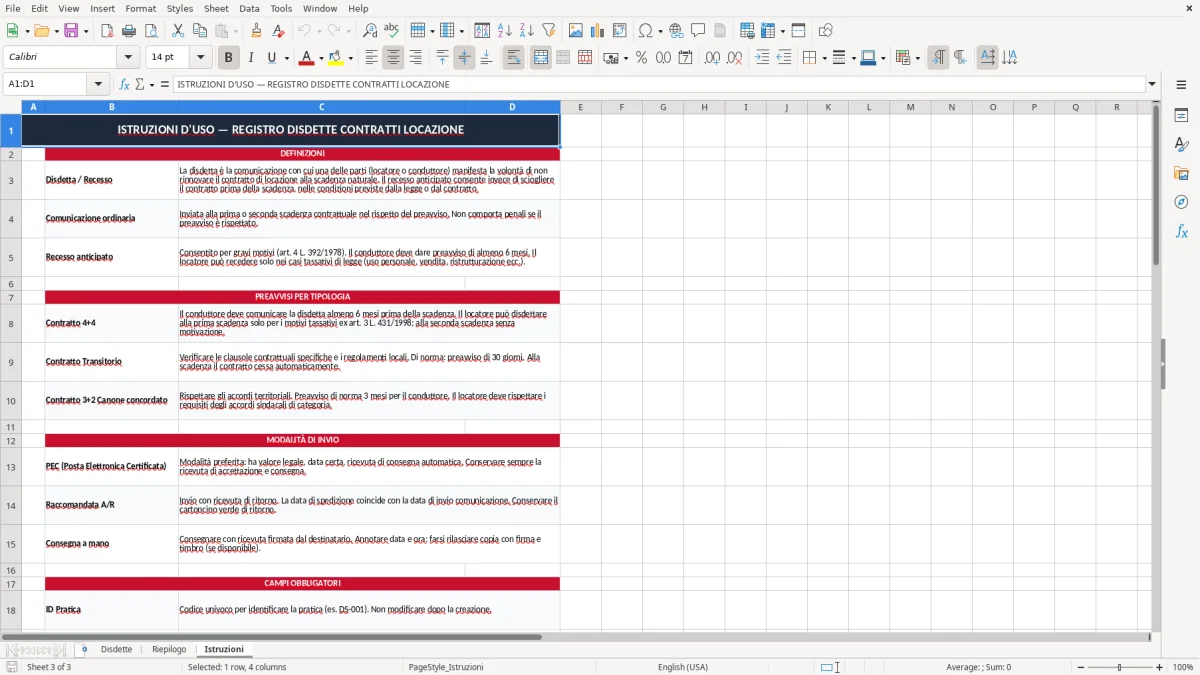This screenshot has height=675, width=1200.
Task: Apply yellow background color swatch
Action: [x=336, y=58]
